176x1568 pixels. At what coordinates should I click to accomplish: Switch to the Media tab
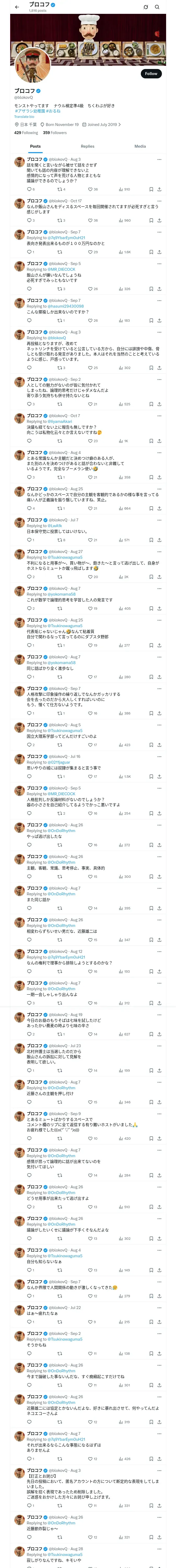(140, 146)
